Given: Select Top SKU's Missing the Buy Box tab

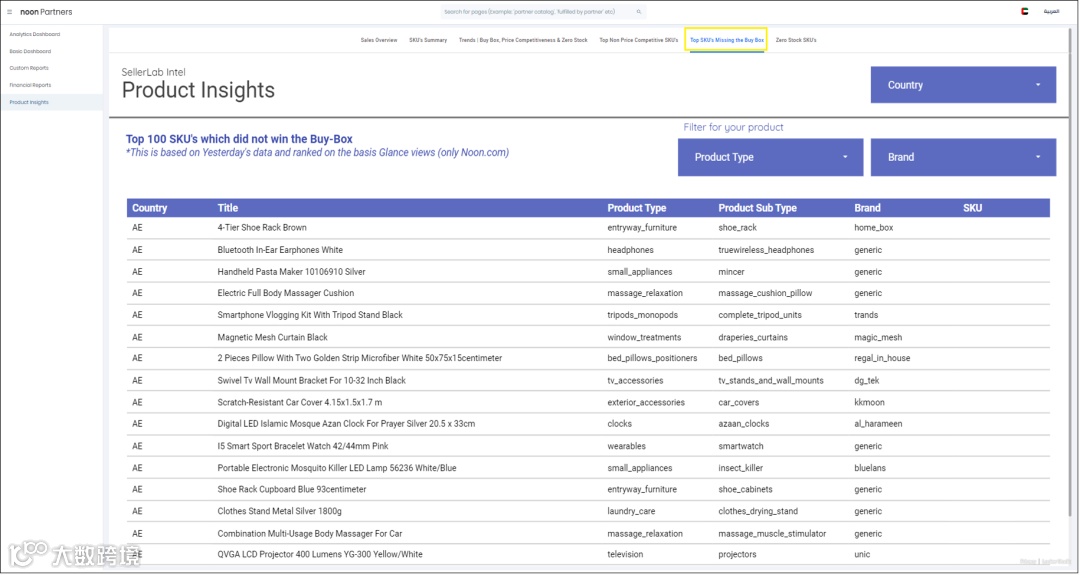Looking at the screenshot, I should (x=727, y=40).
